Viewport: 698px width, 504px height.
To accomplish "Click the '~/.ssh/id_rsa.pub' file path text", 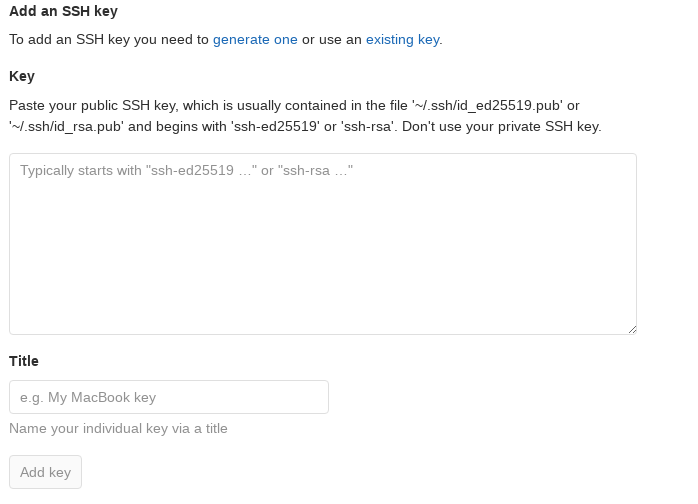I will 66,127.
